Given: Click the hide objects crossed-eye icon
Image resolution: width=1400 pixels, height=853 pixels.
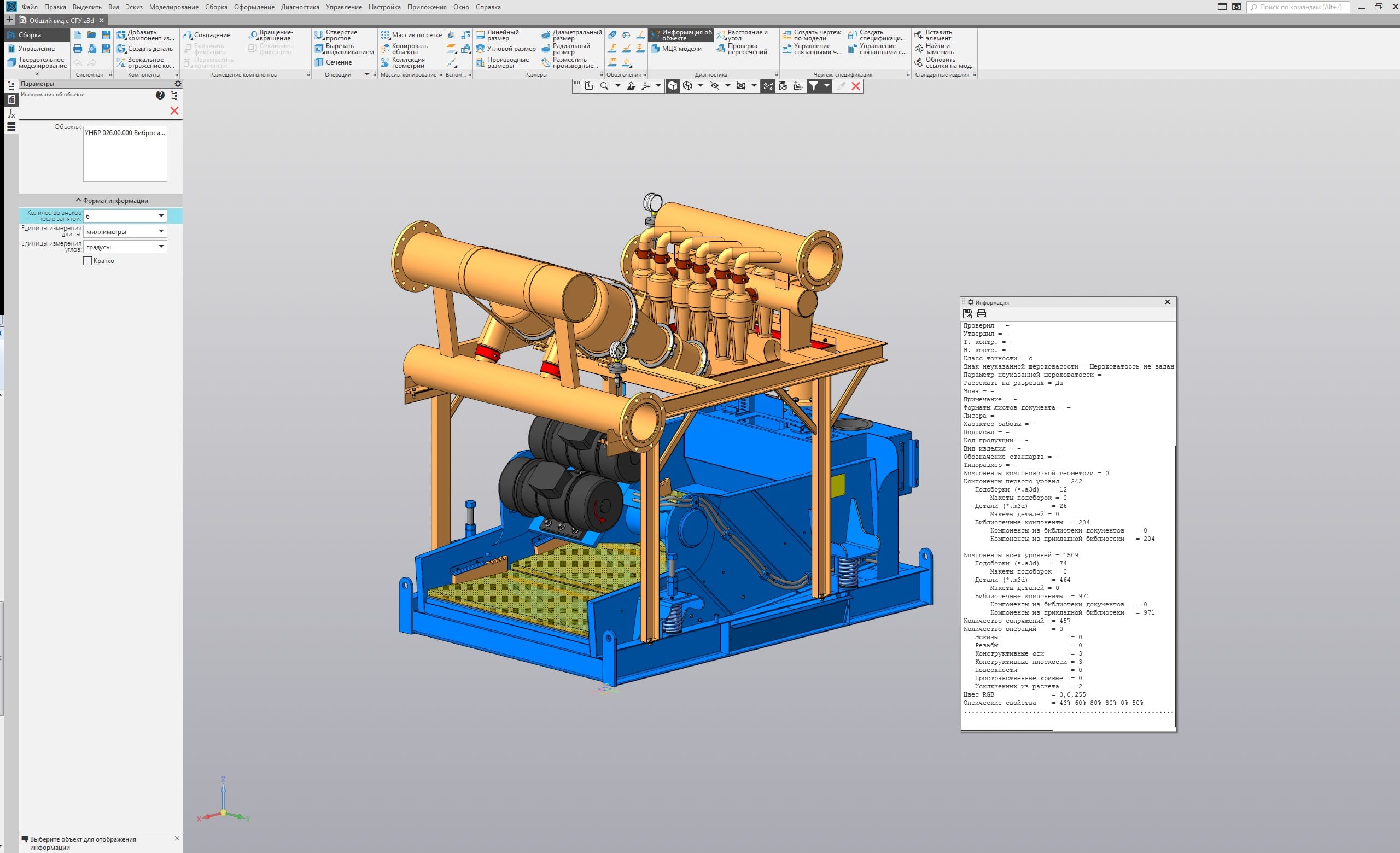Looking at the screenshot, I should [x=715, y=86].
